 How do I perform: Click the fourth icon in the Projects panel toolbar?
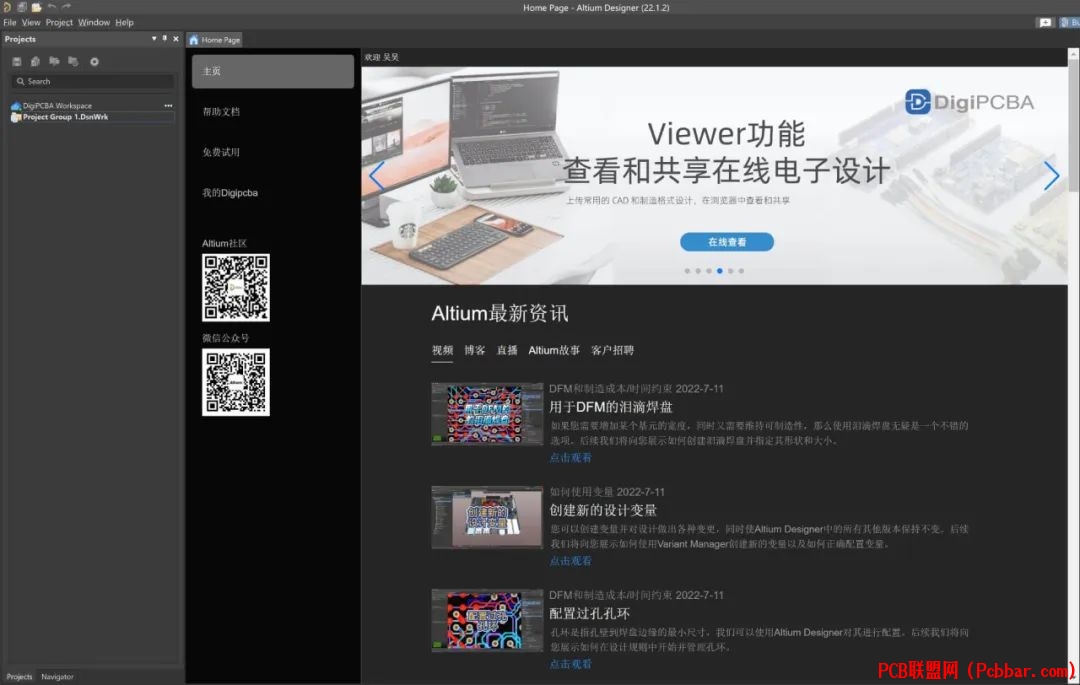73,61
